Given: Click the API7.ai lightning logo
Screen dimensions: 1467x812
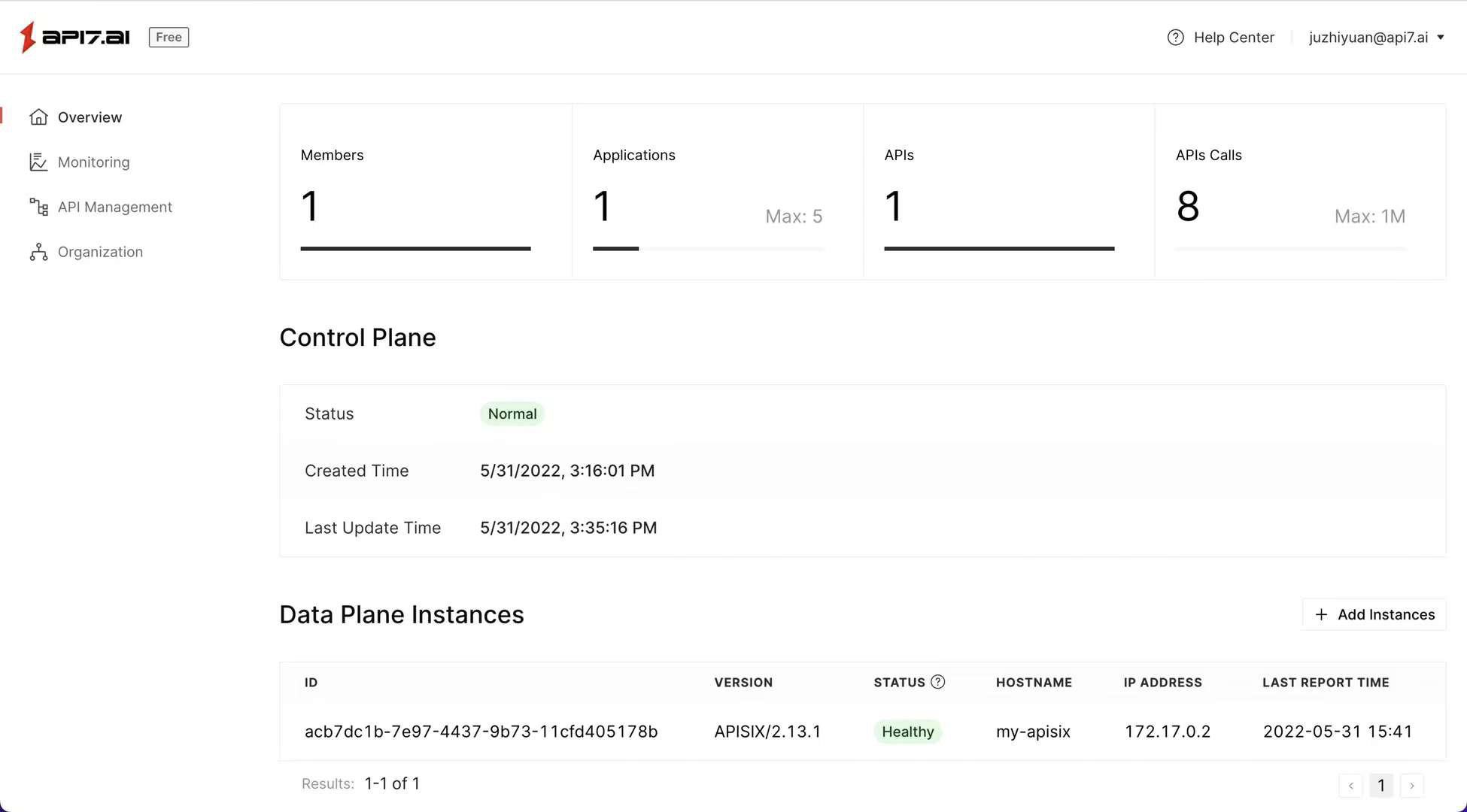Looking at the screenshot, I should pyautogui.click(x=28, y=37).
